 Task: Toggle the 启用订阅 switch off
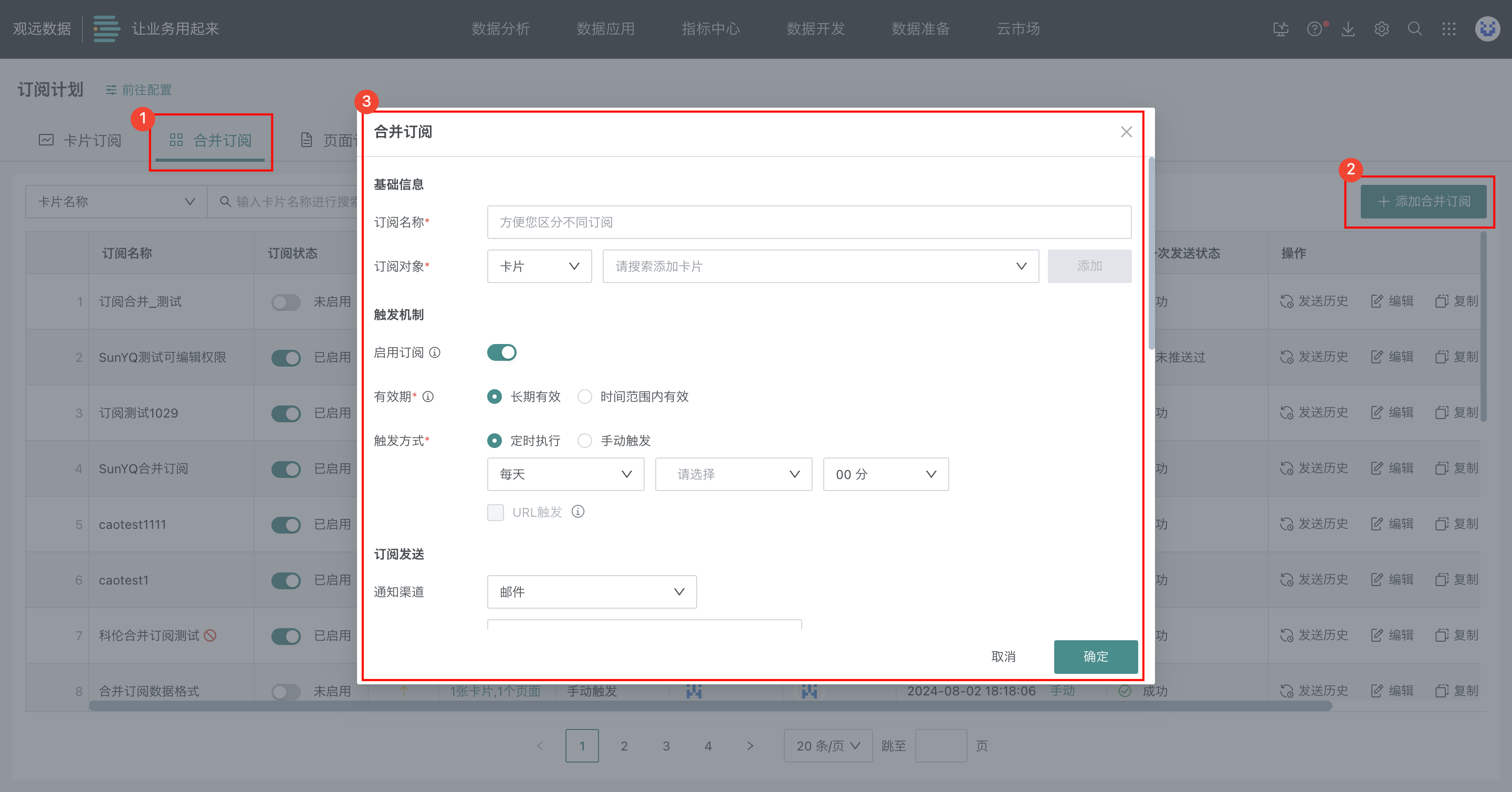point(501,352)
